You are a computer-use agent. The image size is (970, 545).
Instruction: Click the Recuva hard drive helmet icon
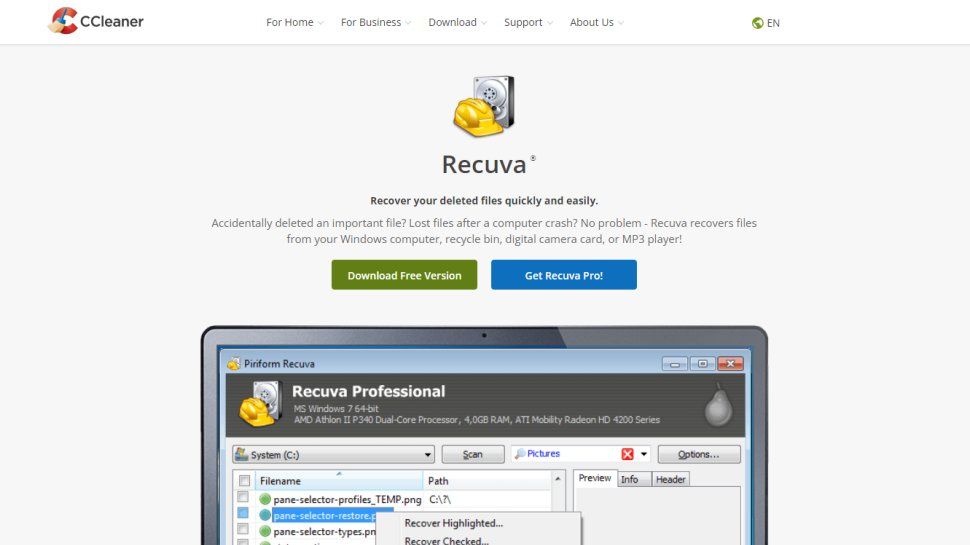(x=484, y=106)
